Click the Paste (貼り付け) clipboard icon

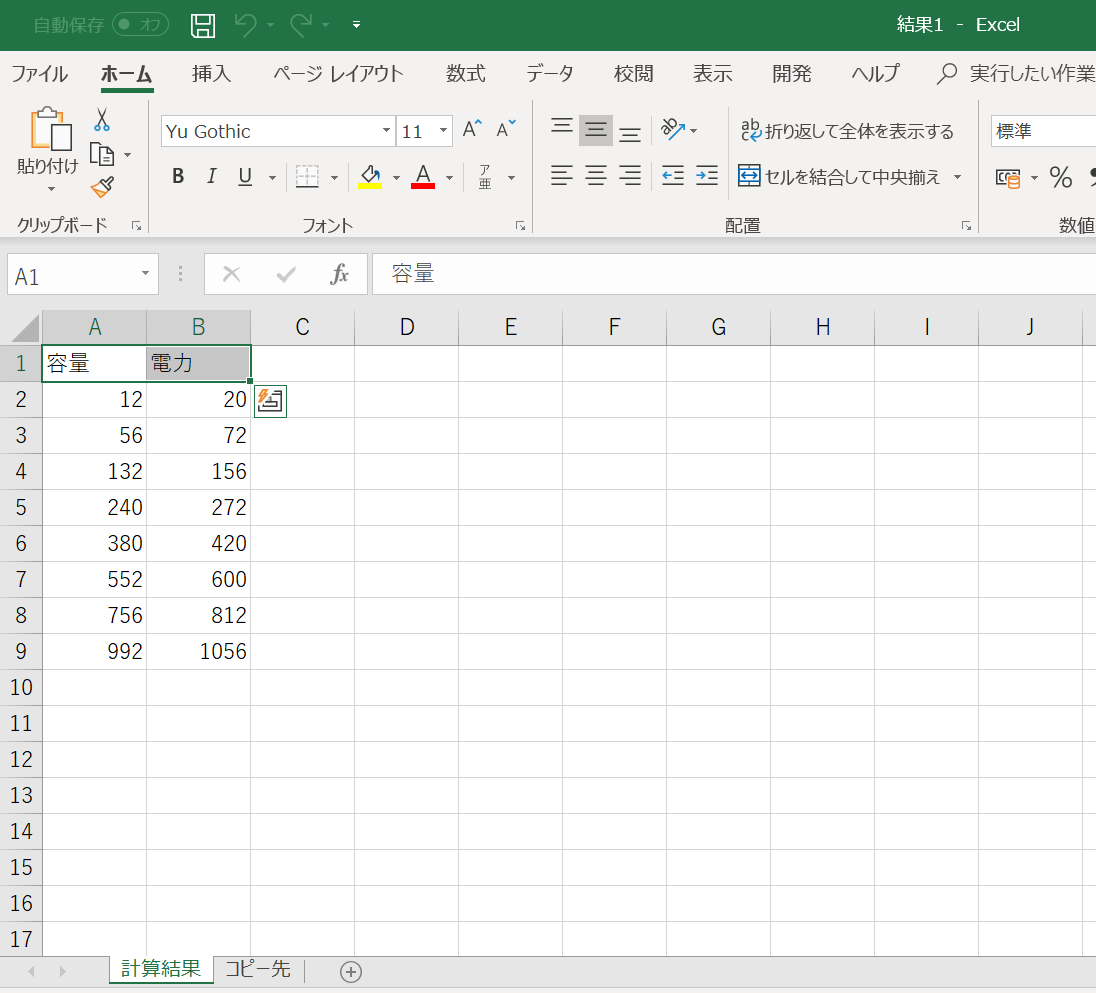point(50,129)
